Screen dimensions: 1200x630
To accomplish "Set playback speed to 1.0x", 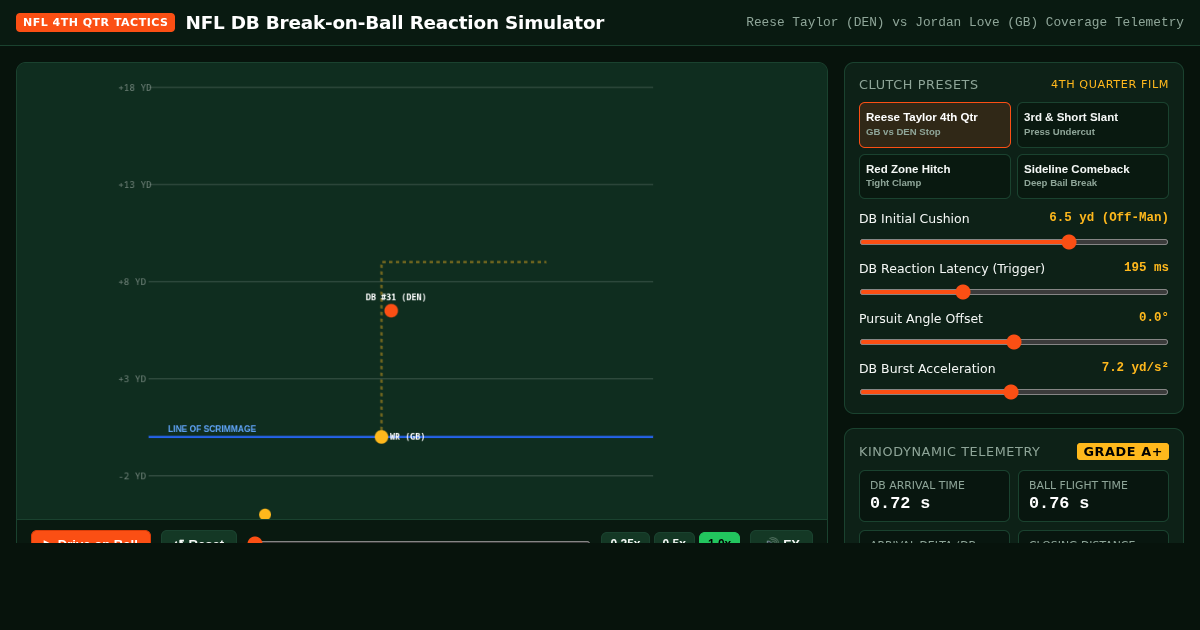I will [x=719, y=538].
